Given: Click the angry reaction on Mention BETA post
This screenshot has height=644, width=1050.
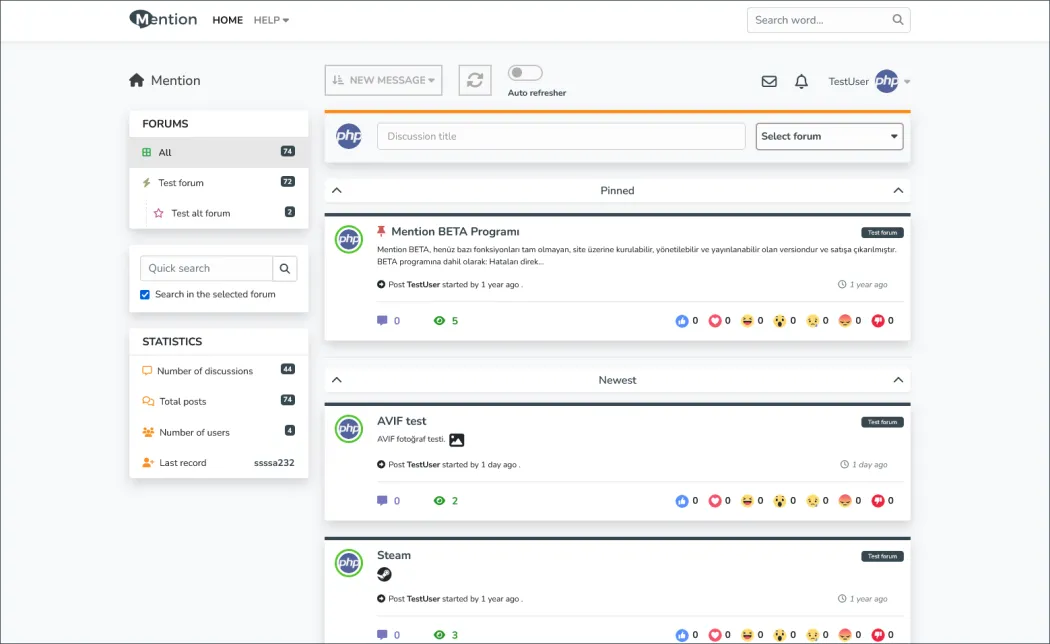Looking at the screenshot, I should (x=845, y=321).
